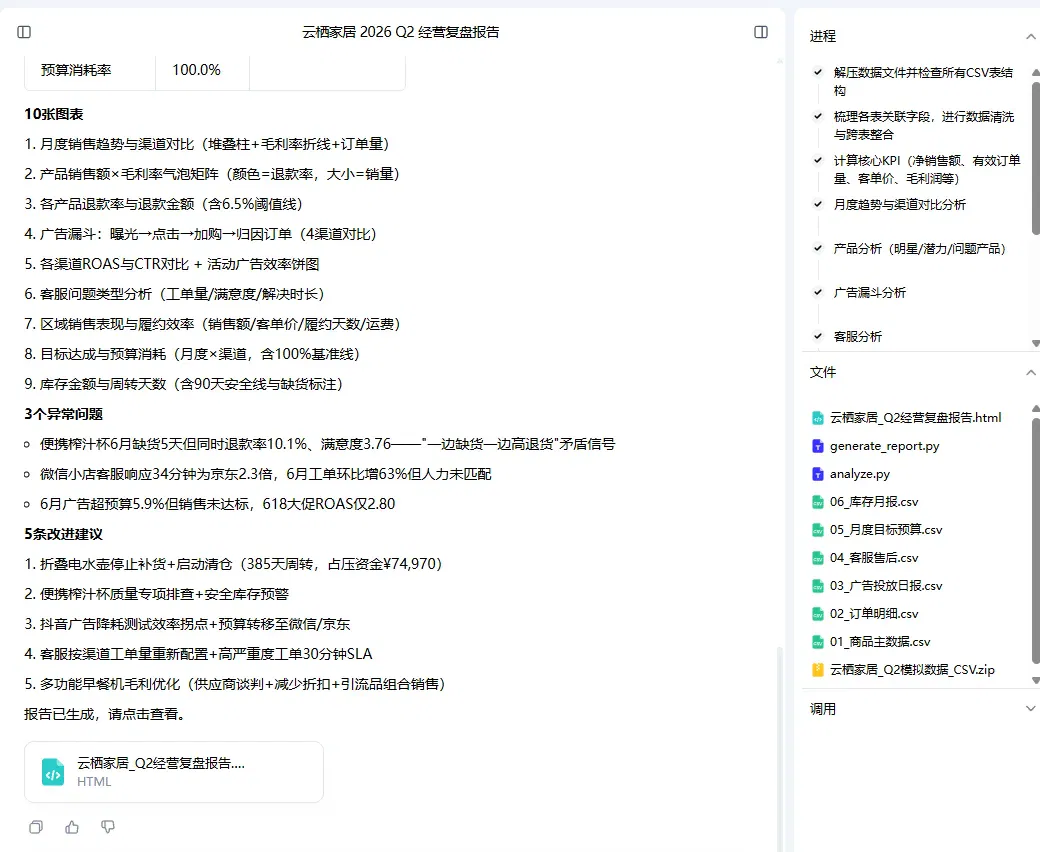Screen dimensions: 1040x852
Task: Click the 云栖家居 2026 Q2 经营复盘报告 title
Action: [x=401, y=32]
